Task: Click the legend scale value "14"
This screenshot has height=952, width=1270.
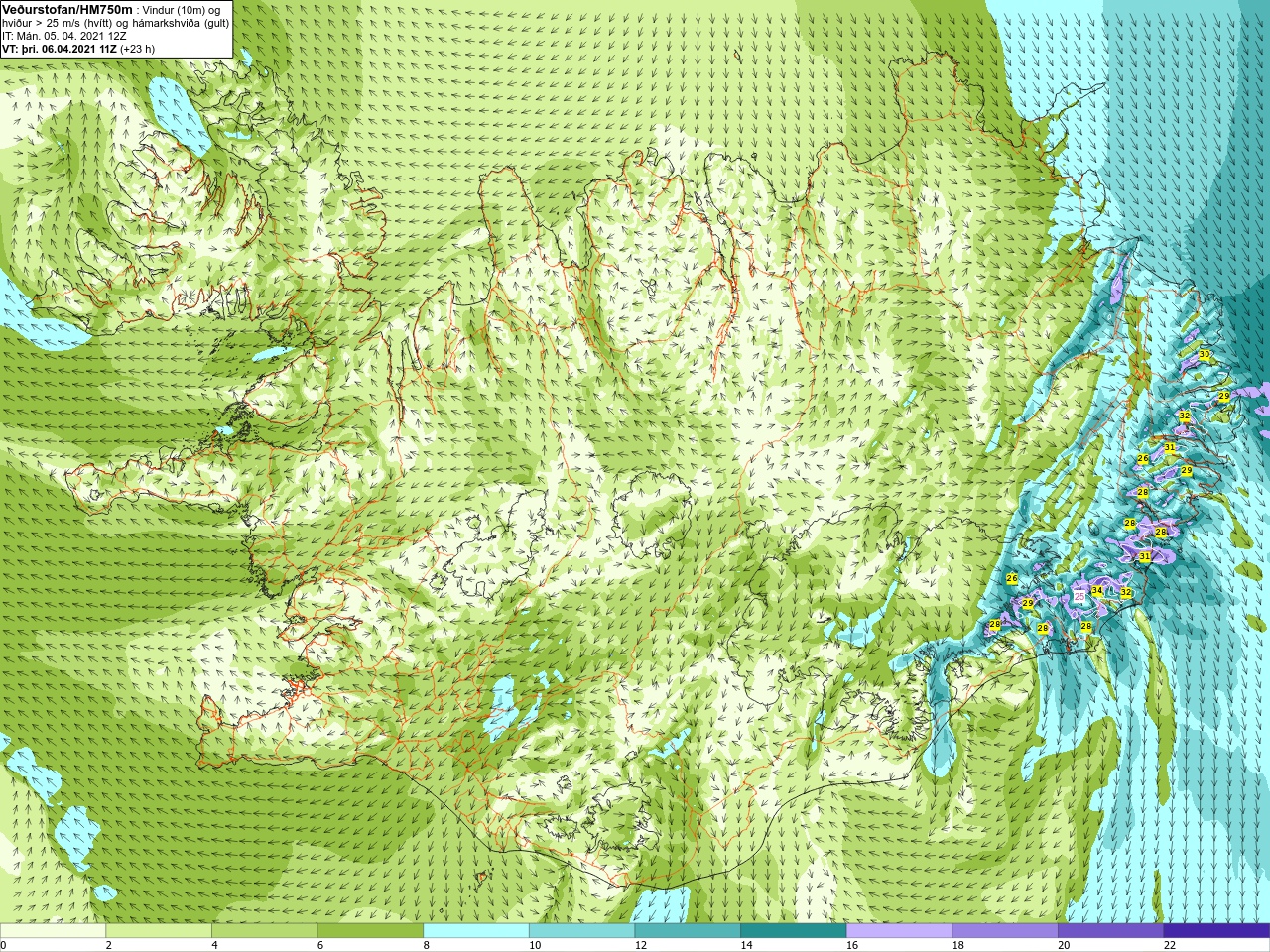Action: point(746,945)
